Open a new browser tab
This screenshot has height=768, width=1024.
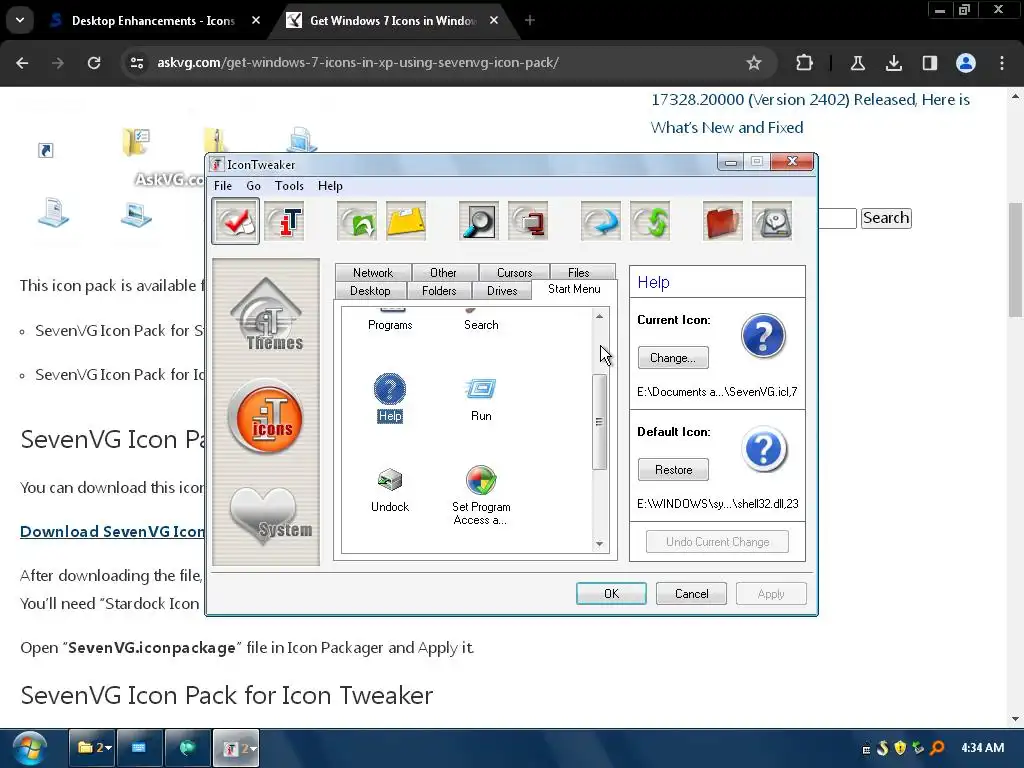[x=530, y=20]
